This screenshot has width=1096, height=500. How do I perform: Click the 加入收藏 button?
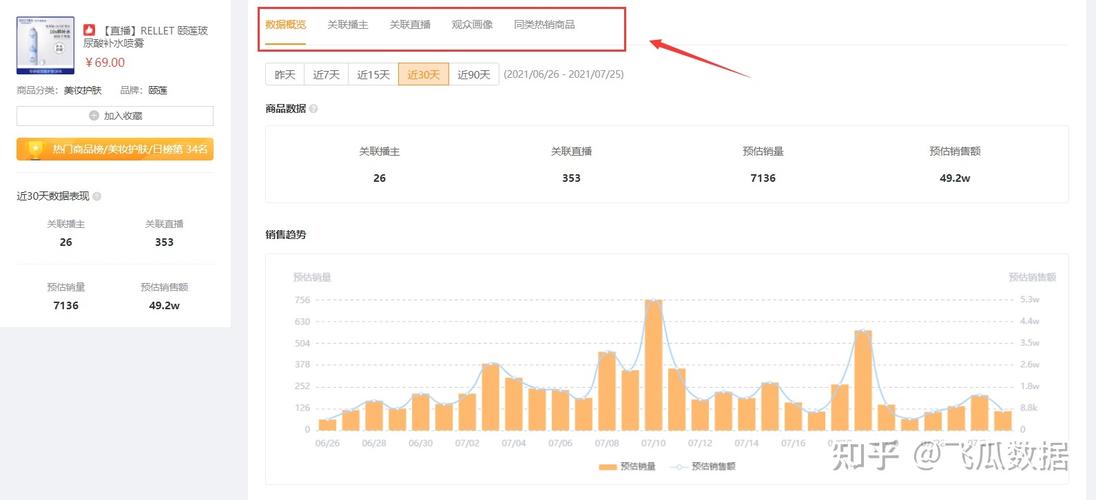115,116
